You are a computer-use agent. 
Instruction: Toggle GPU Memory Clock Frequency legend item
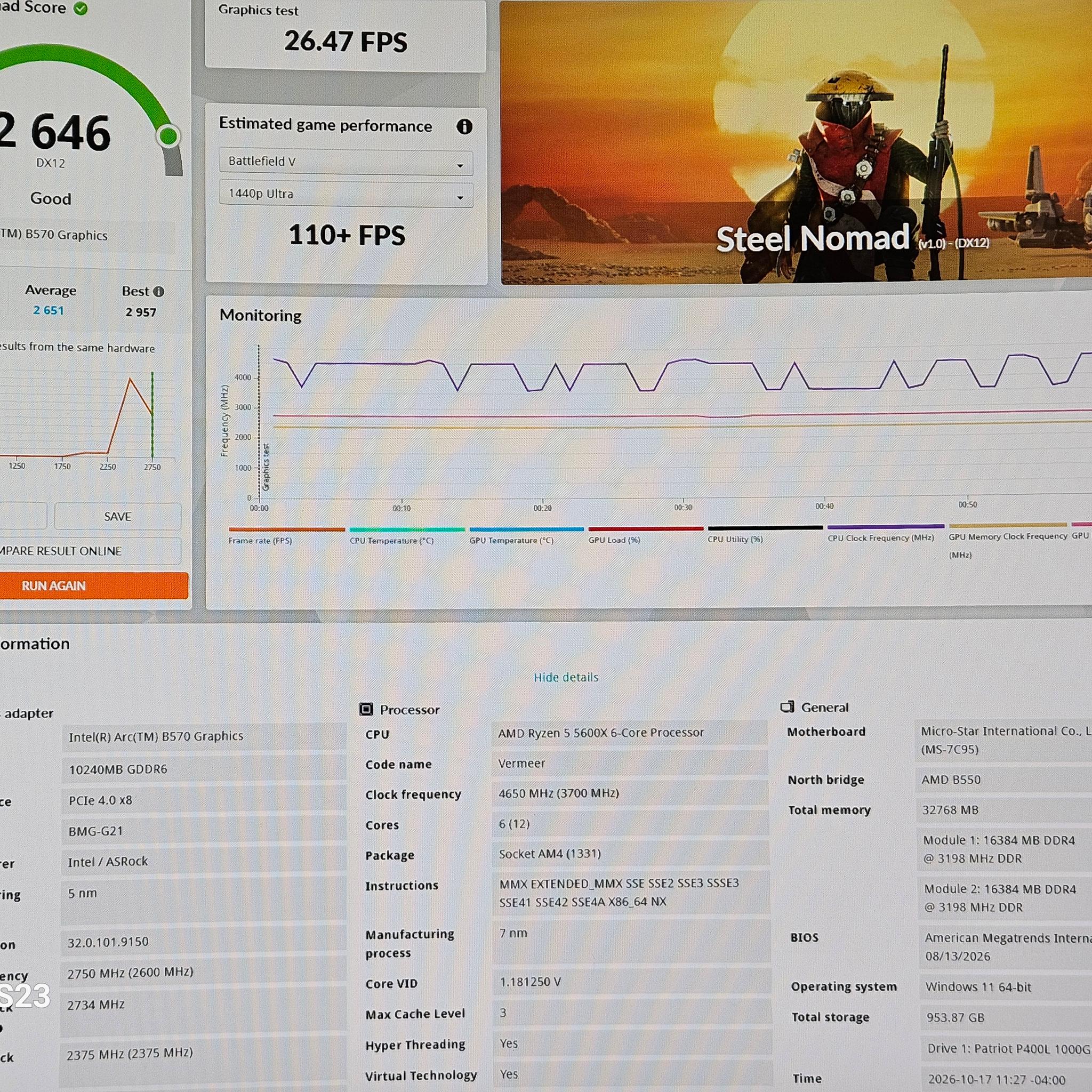pyautogui.click(x=1008, y=541)
